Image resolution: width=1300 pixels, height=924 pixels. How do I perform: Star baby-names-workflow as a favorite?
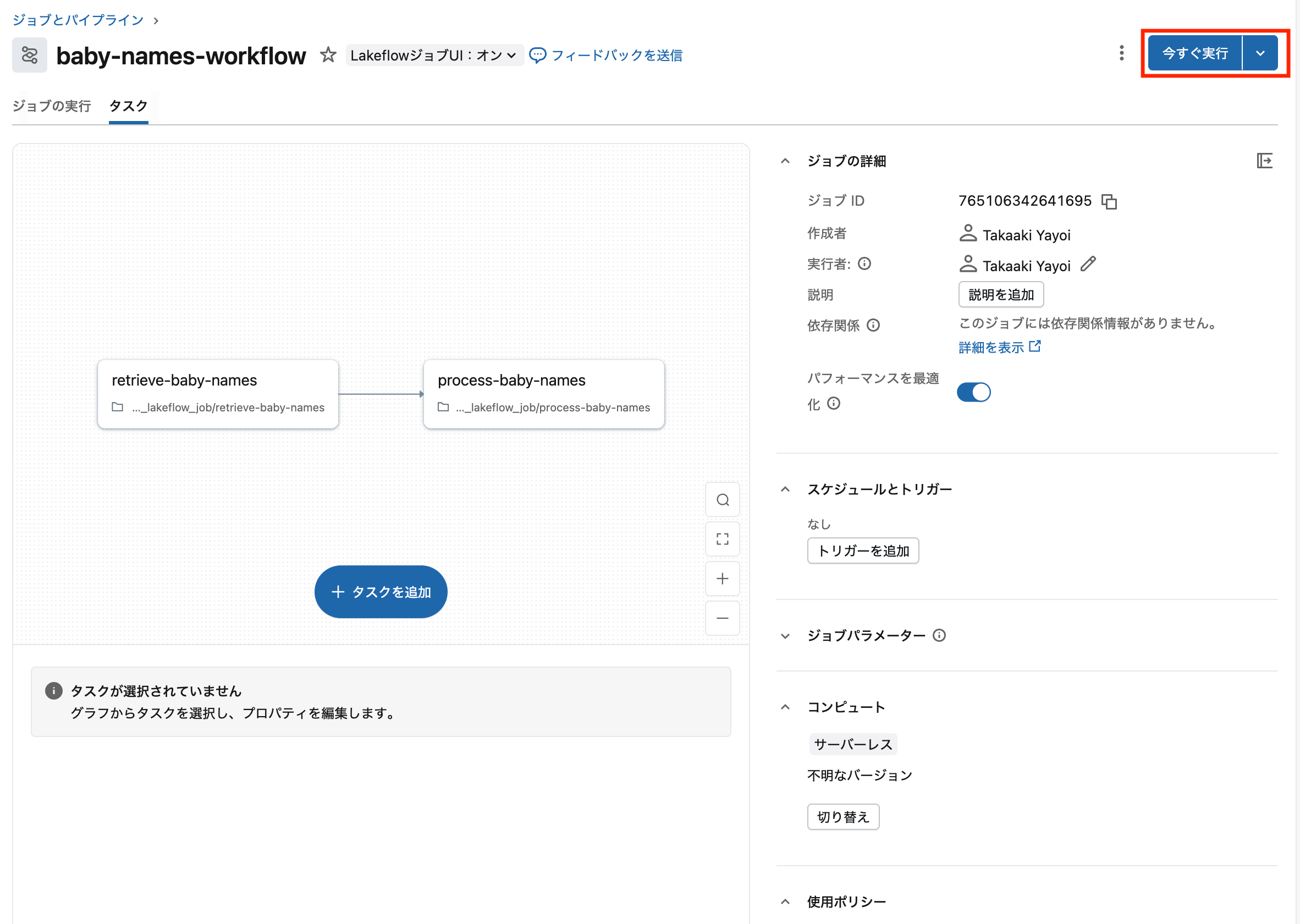click(x=328, y=55)
